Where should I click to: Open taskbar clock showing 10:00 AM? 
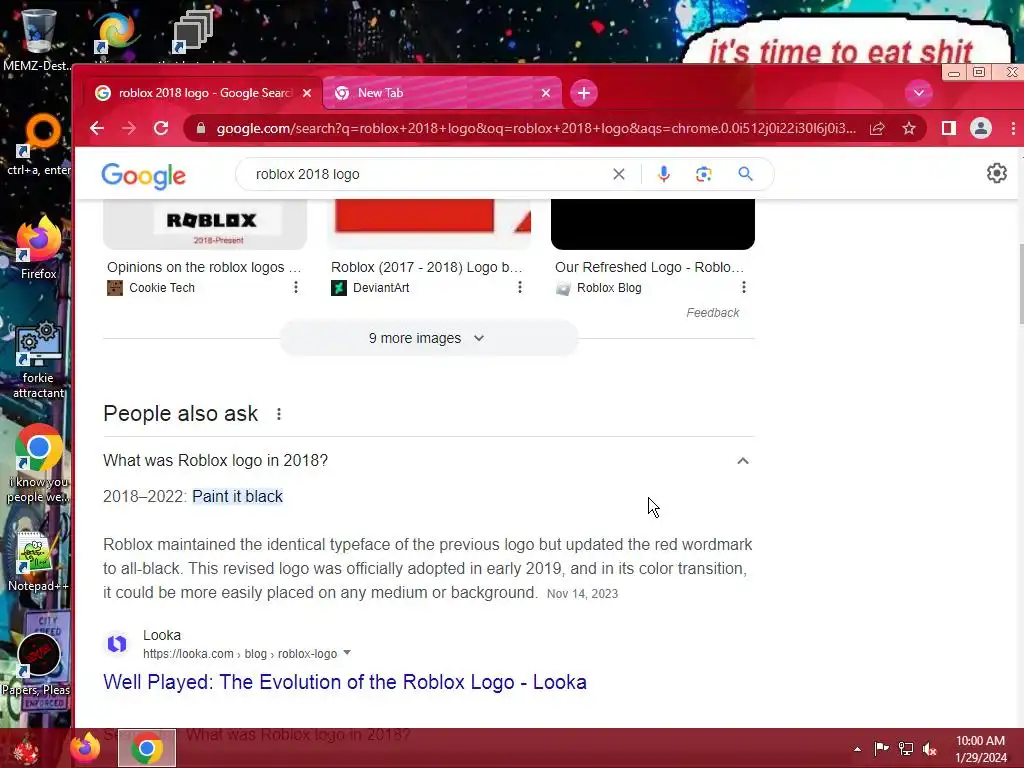coord(980,749)
